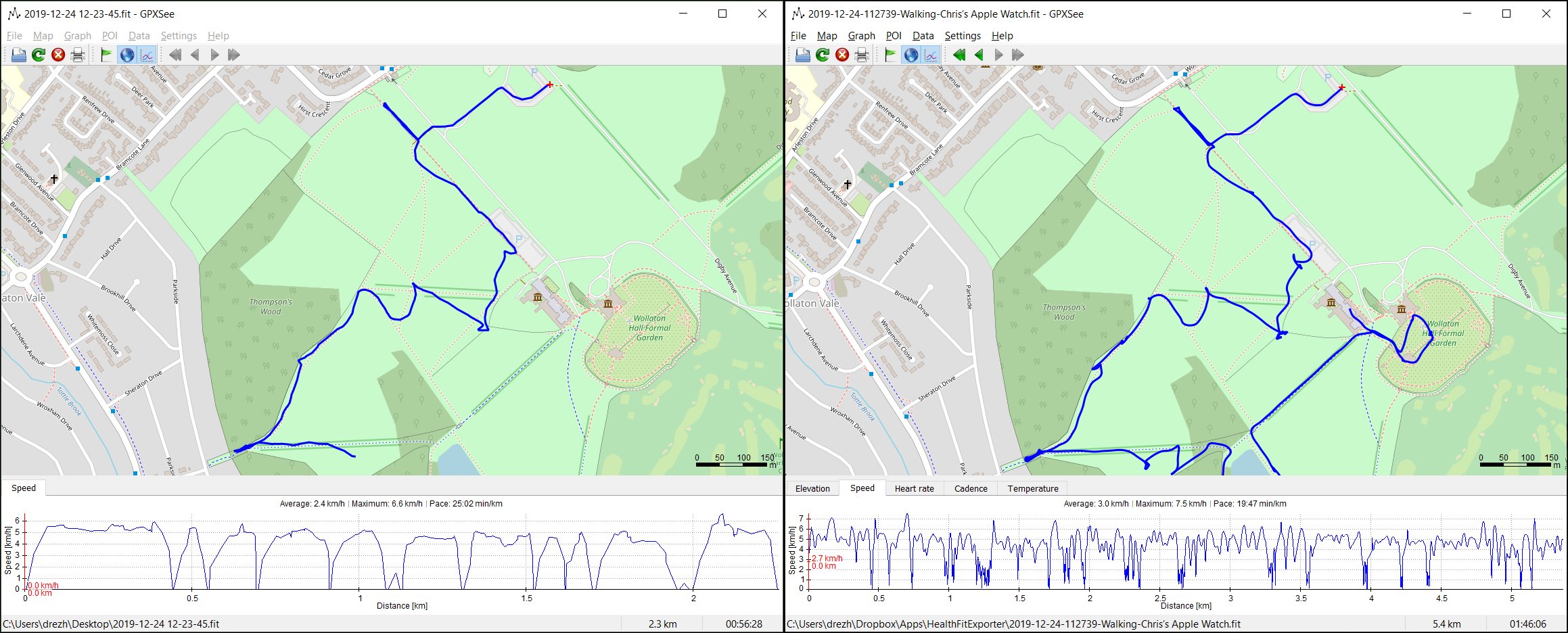Toggle map display with the globe icon
The height and width of the screenshot is (633, 1568).
126,55
